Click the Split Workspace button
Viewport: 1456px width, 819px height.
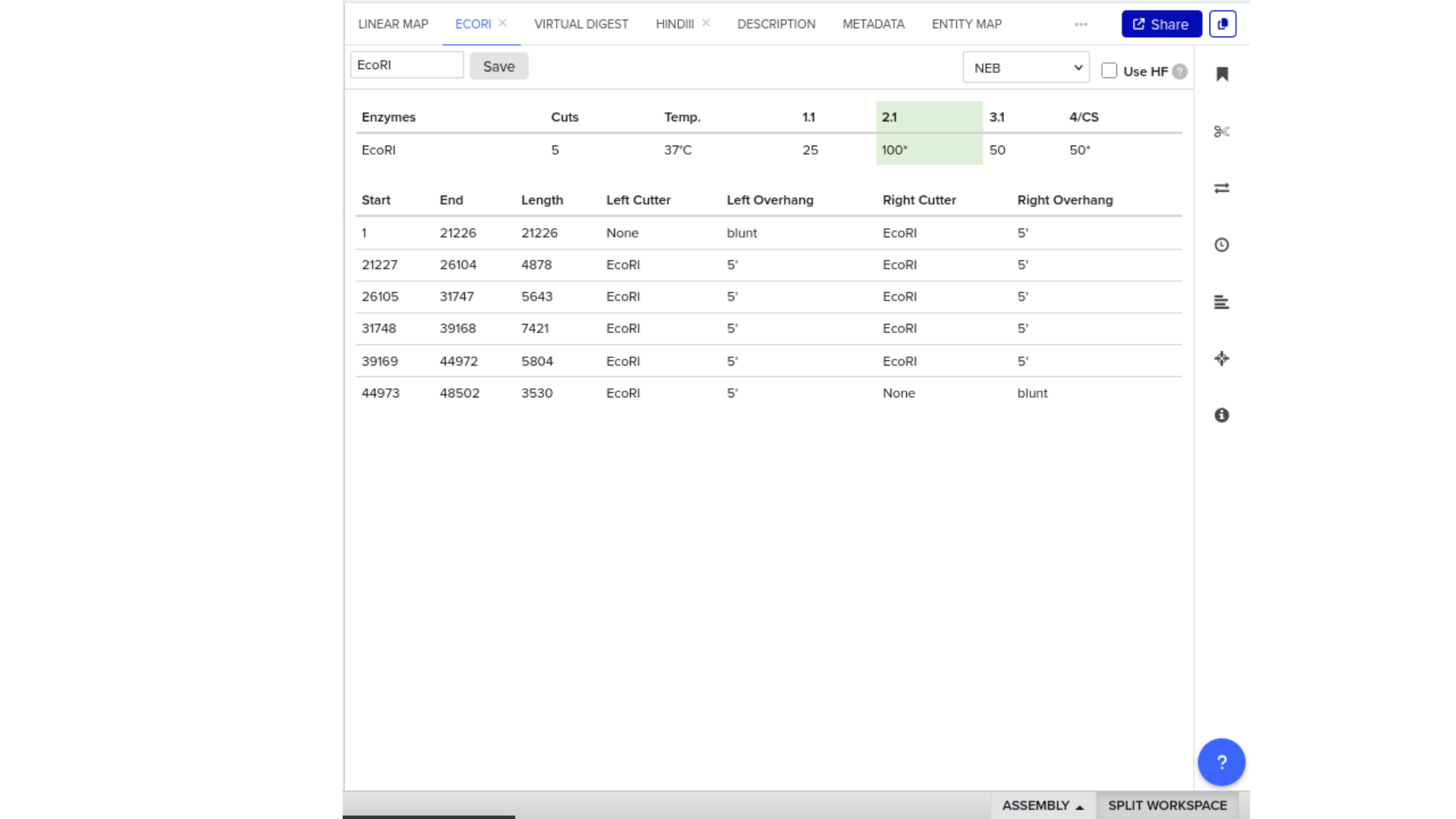coord(1166,805)
